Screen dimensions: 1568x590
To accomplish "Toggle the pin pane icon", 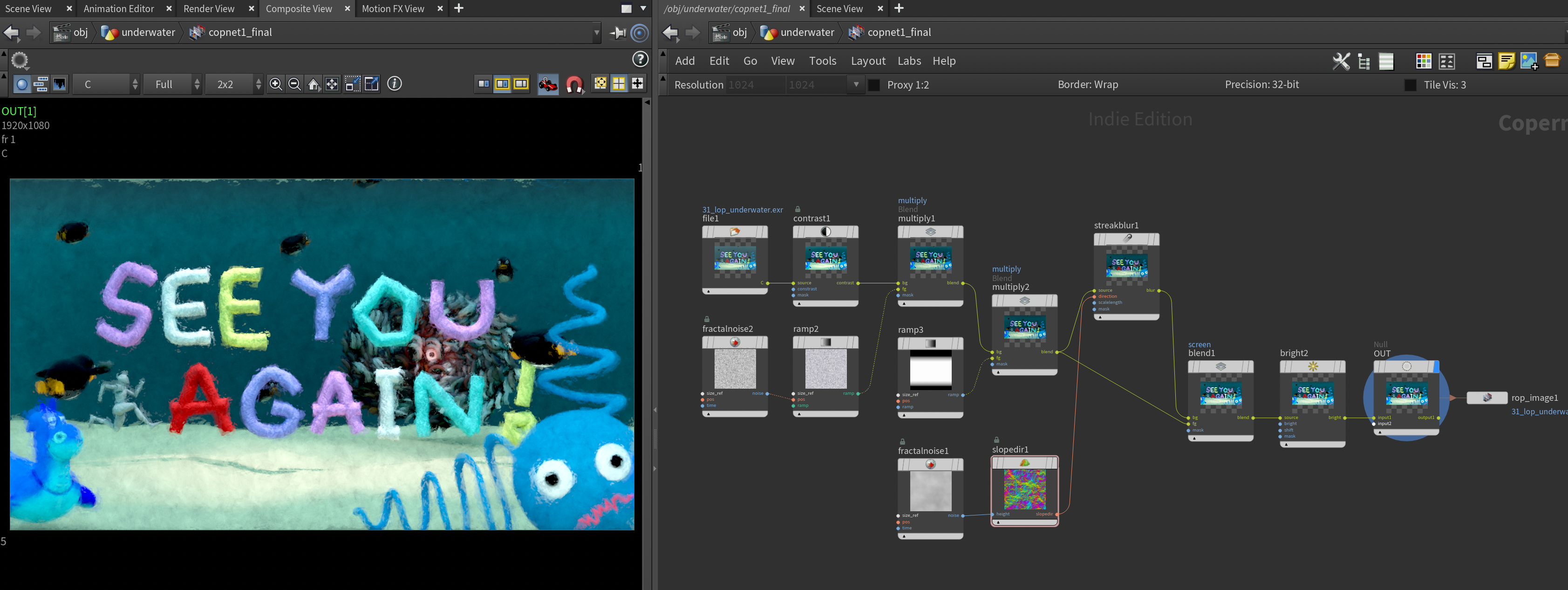I will 618,32.
